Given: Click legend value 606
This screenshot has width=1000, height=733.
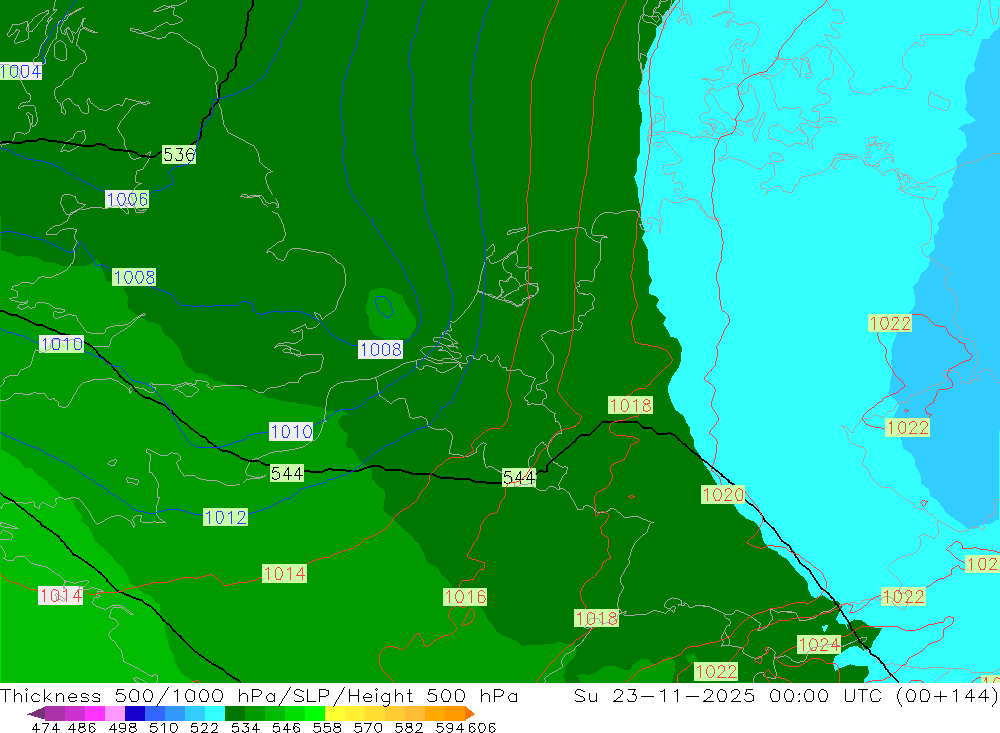Looking at the screenshot, I should [x=482, y=727].
